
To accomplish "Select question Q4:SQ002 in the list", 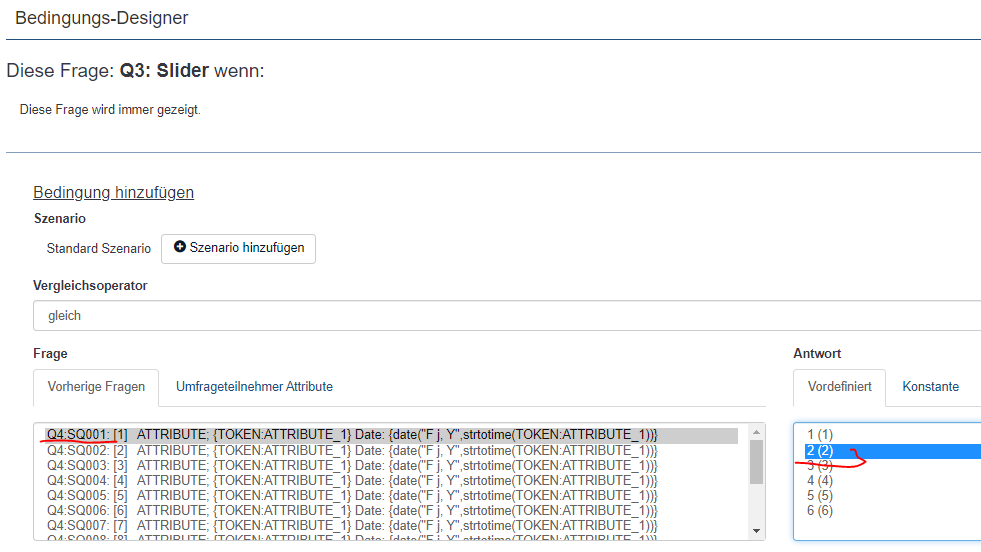I will (350, 450).
